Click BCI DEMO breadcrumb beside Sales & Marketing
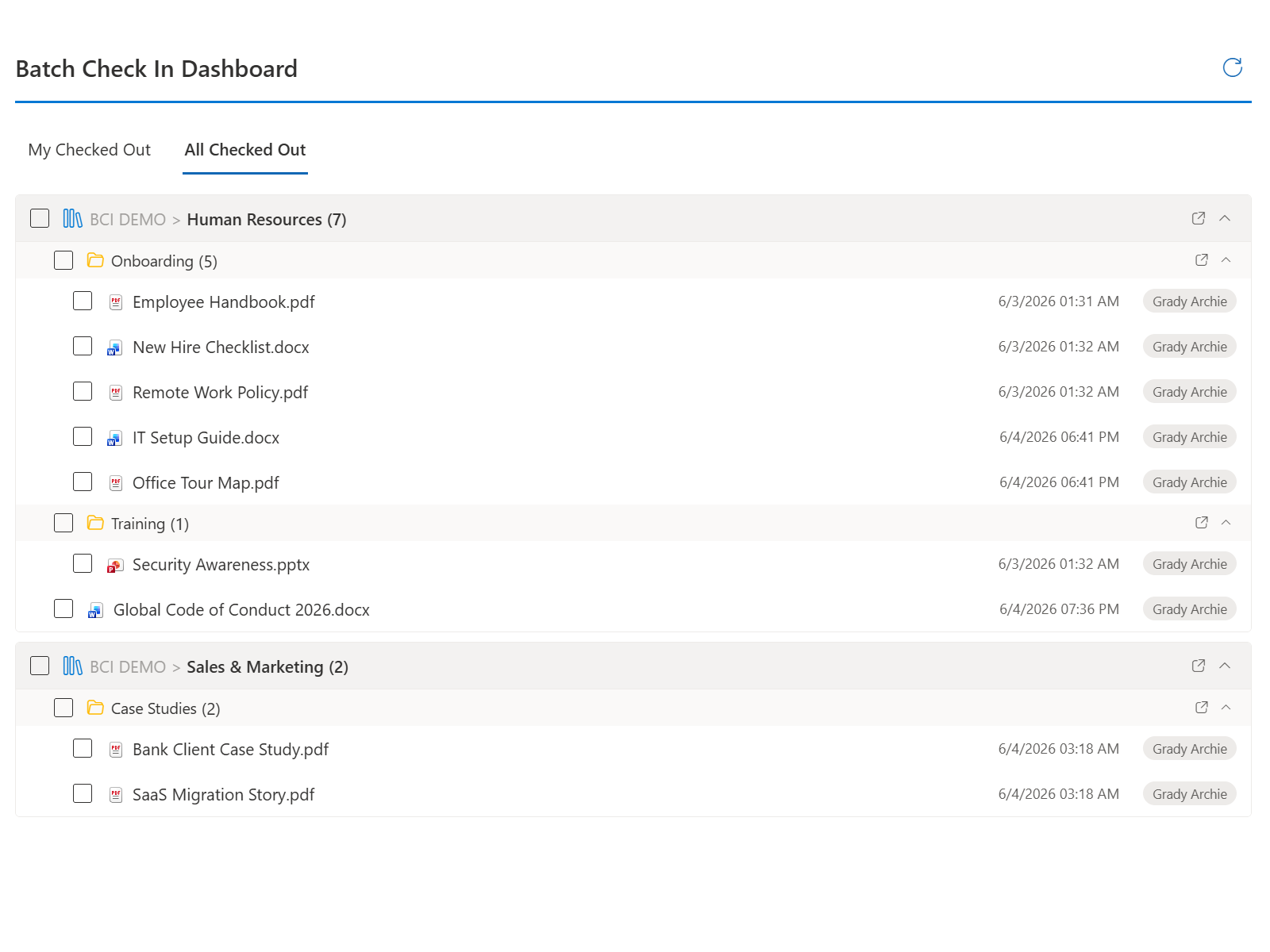Screen dimensions: 1270x952 click(x=128, y=667)
